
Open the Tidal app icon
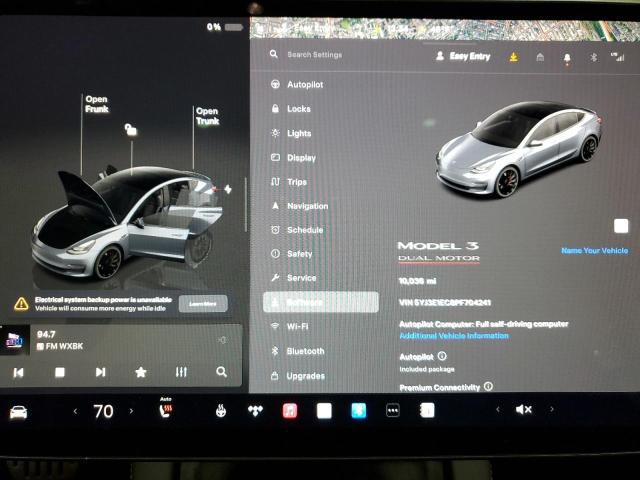tap(255, 411)
